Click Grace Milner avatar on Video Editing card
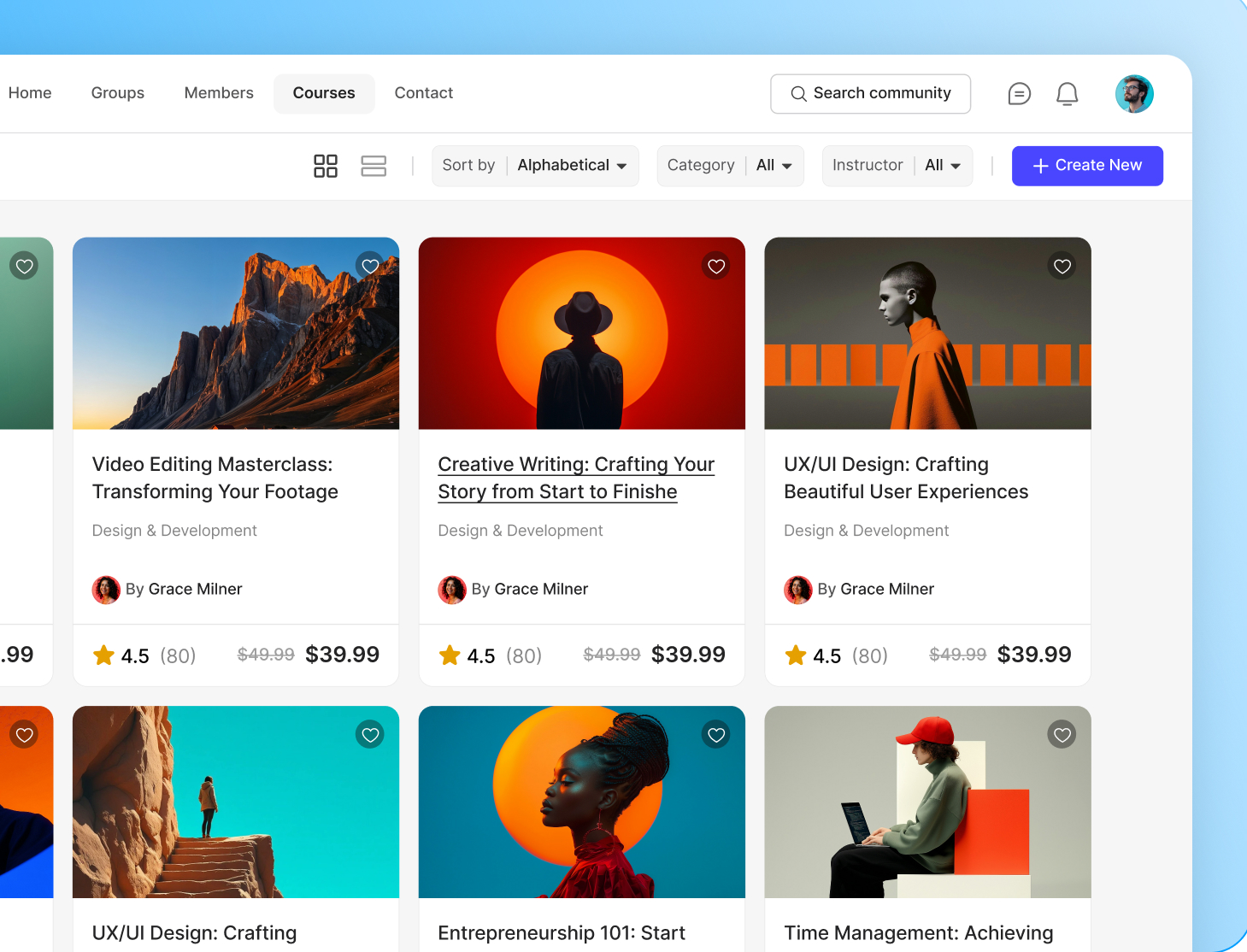1247x952 pixels. click(x=106, y=590)
